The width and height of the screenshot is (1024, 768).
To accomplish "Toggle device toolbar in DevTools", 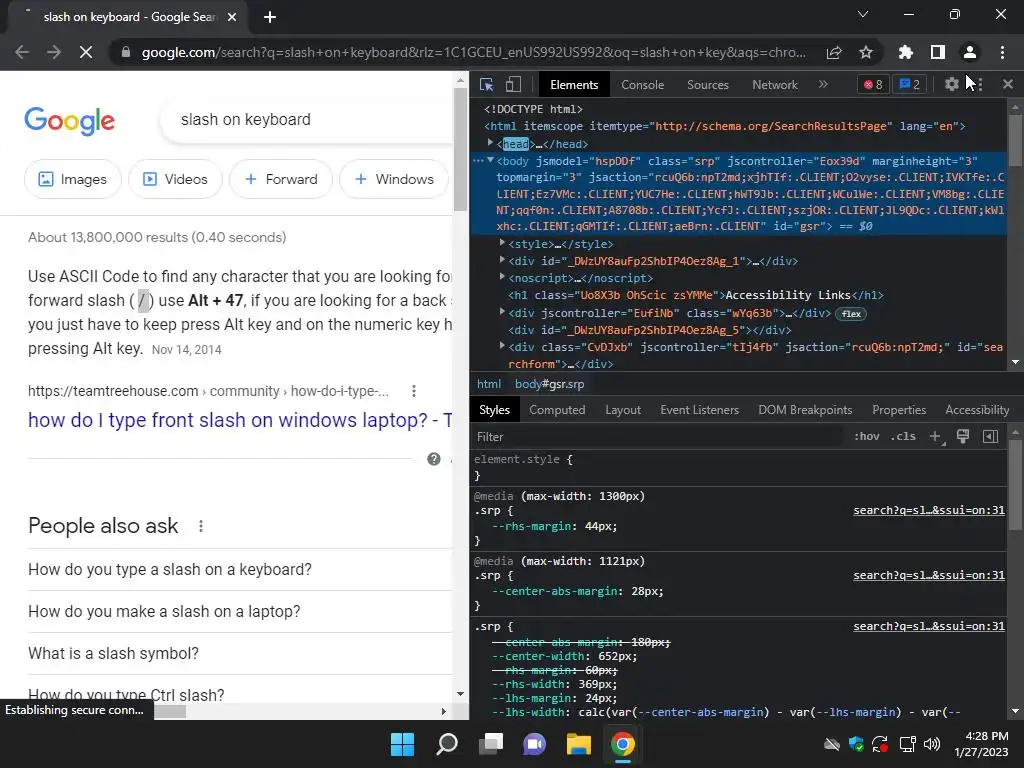I will (513, 84).
